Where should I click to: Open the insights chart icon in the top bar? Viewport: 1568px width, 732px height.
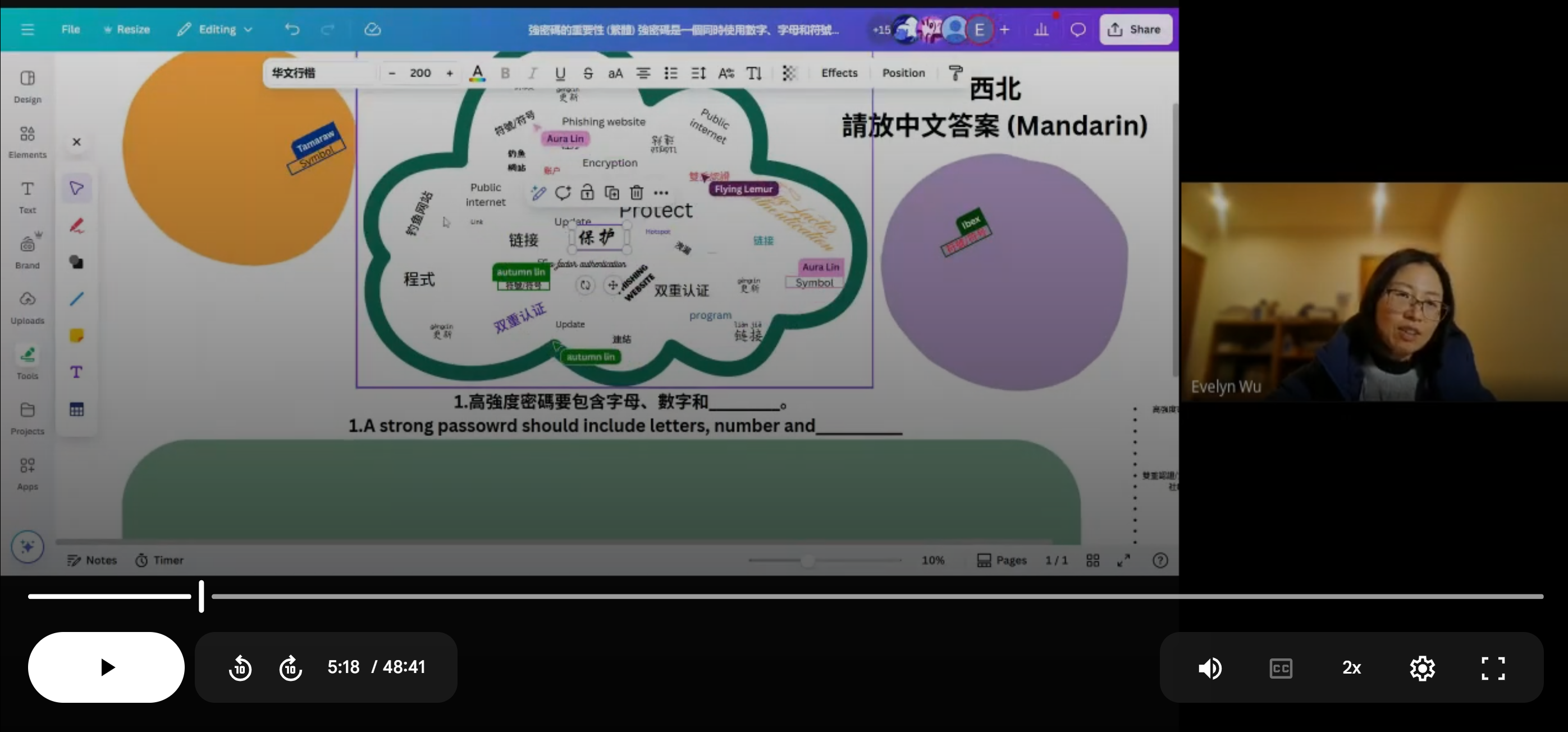click(1041, 29)
